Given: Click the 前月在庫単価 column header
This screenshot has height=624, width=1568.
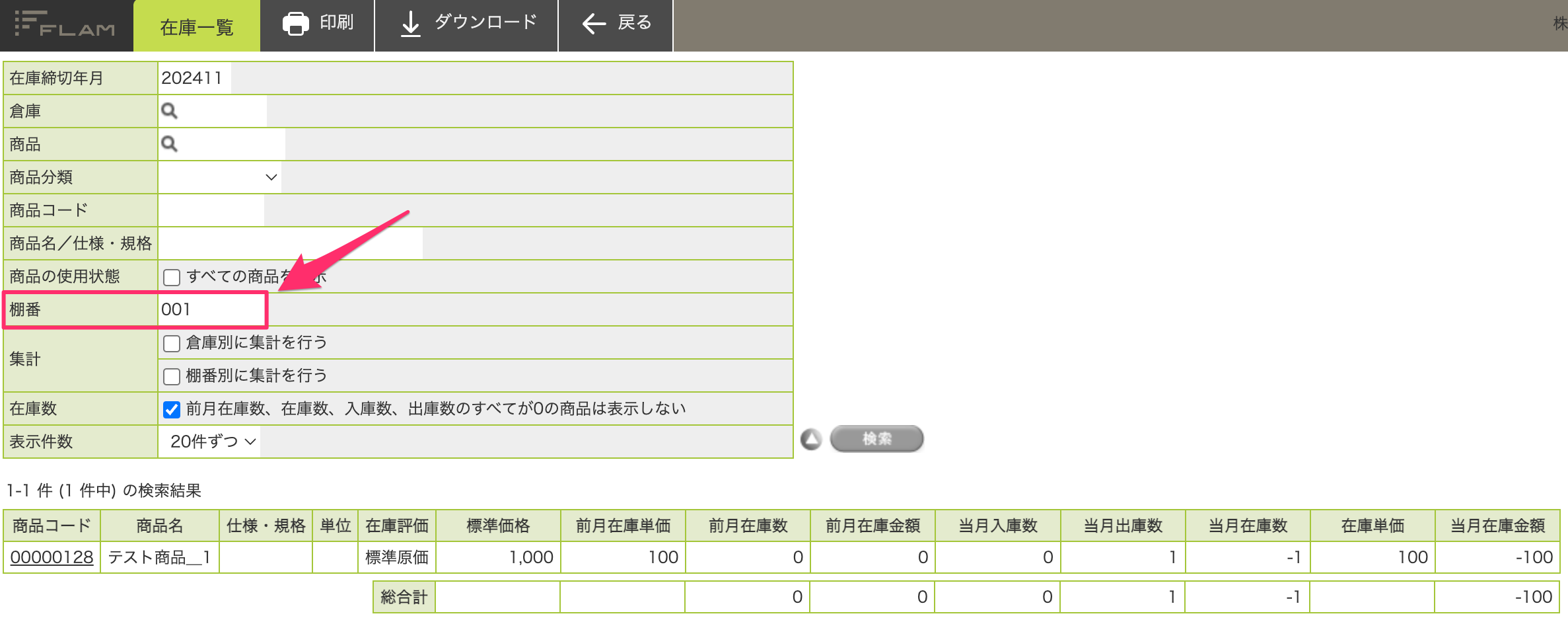Looking at the screenshot, I should (x=623, y=526).
